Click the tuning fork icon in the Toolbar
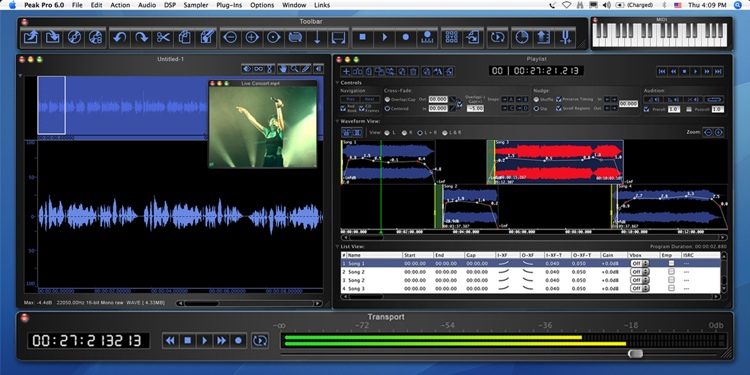 (x=566, y=37)
